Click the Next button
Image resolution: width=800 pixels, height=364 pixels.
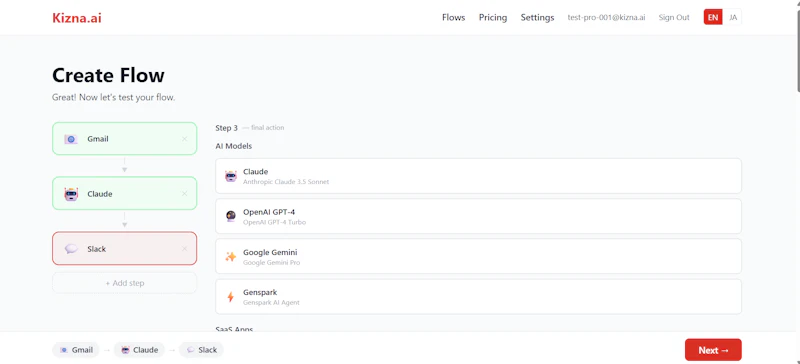click(x=713, y=350)
